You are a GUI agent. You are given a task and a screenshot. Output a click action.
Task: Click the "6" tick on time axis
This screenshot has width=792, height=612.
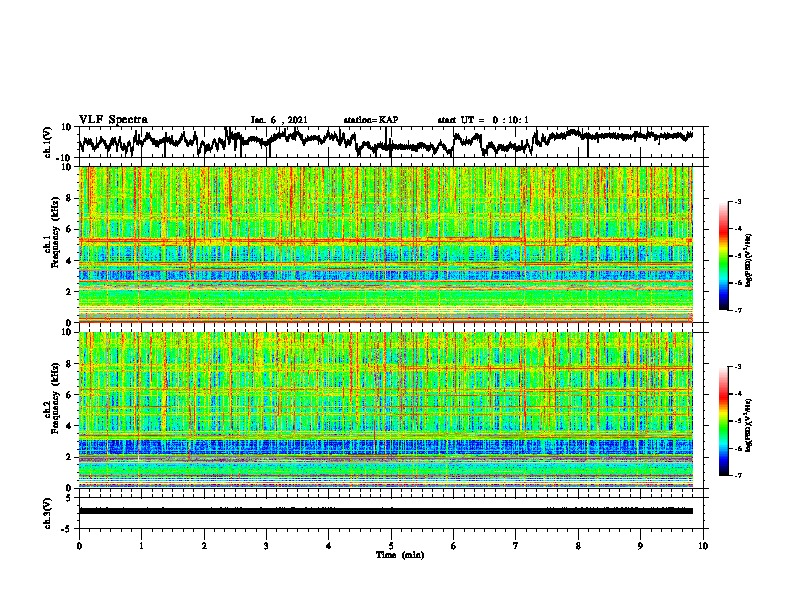click(x=453, y=546)
